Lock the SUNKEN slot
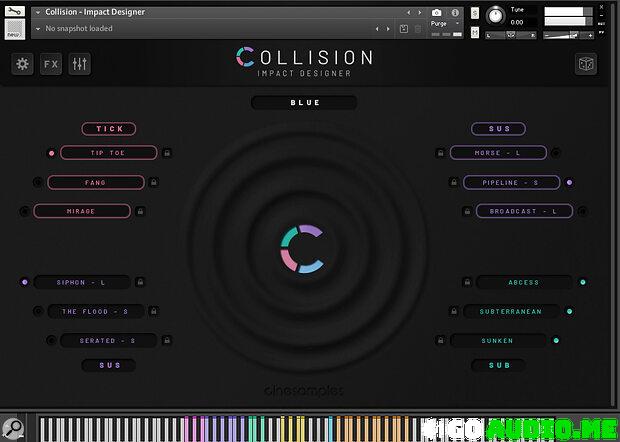This screenshot has width=620, height=442. point(440,340)
